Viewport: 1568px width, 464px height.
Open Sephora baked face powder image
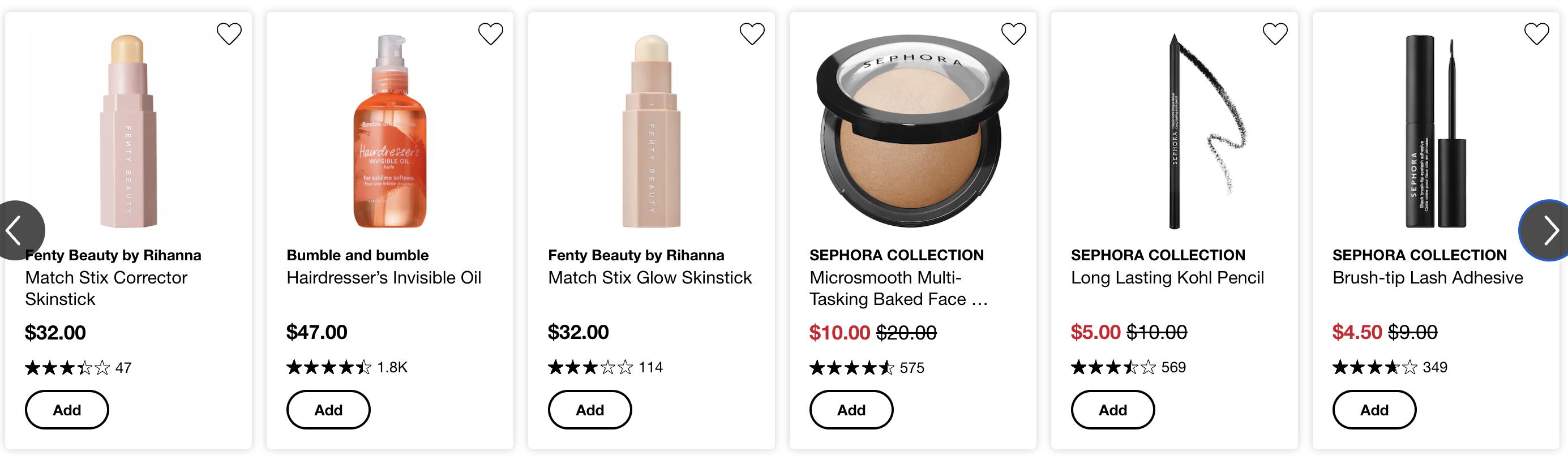(912, 131)
